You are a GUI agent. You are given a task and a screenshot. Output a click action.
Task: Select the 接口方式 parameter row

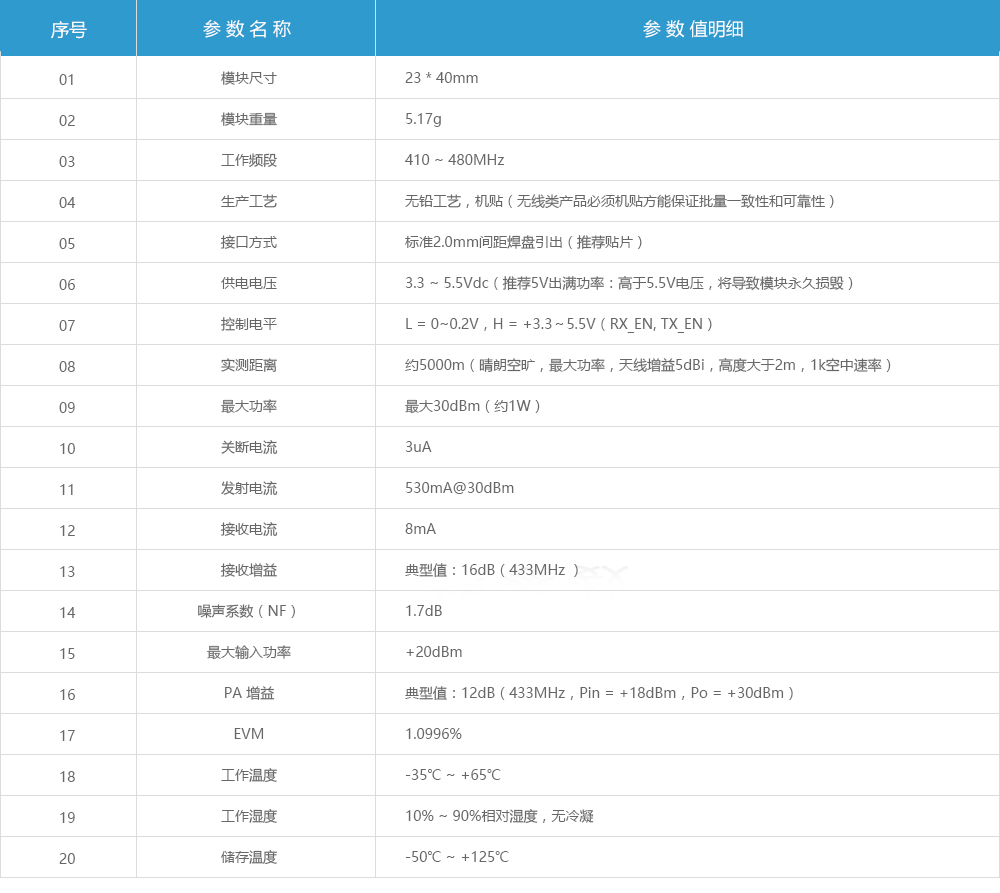click(x=255, y=242)
